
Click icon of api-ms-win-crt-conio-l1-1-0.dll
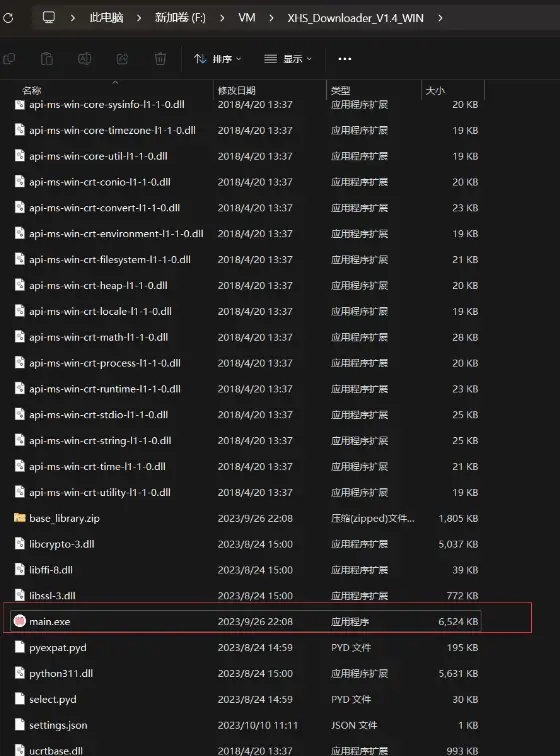point(19,181)
